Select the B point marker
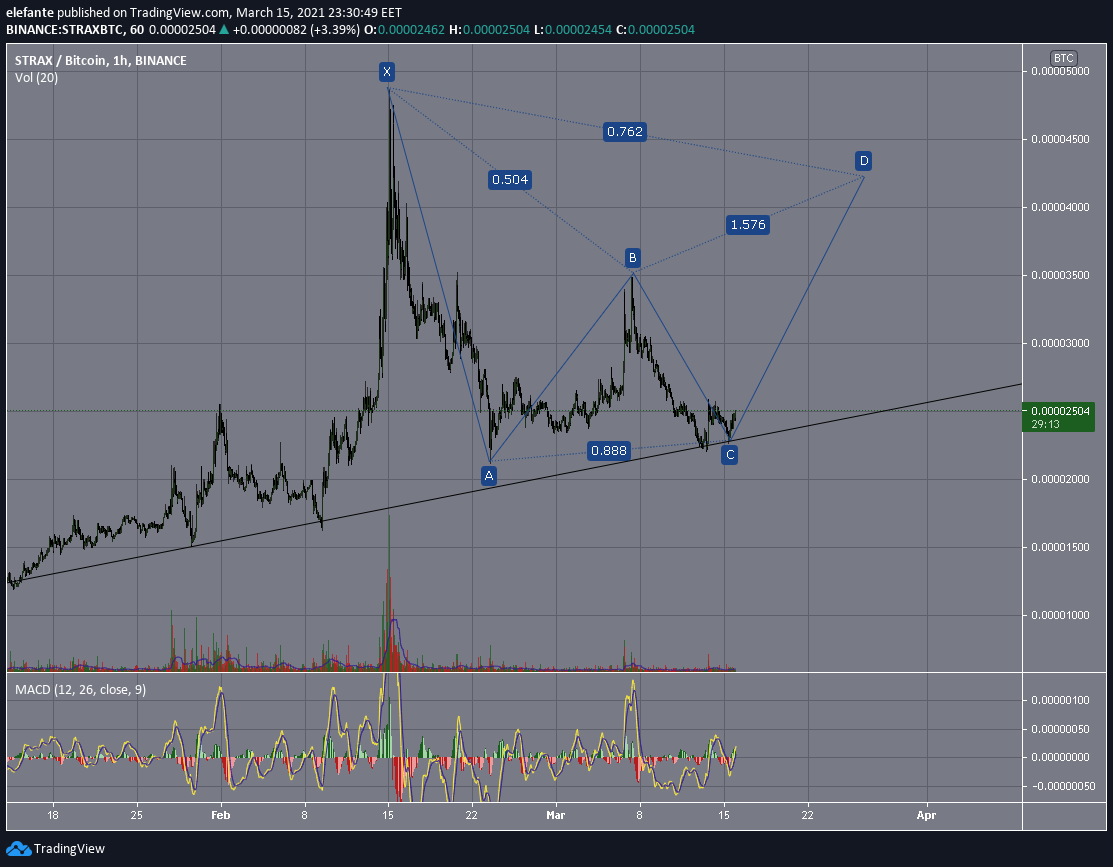Image resolution: width=1113 pixels, height=867 pixels. pos(632,257)
